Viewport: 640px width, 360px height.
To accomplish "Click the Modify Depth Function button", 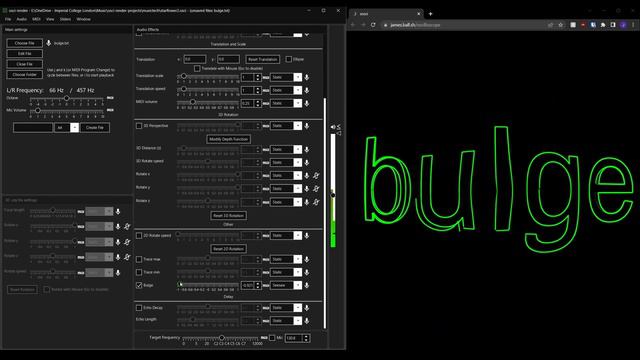I will [x=229, y=139].
